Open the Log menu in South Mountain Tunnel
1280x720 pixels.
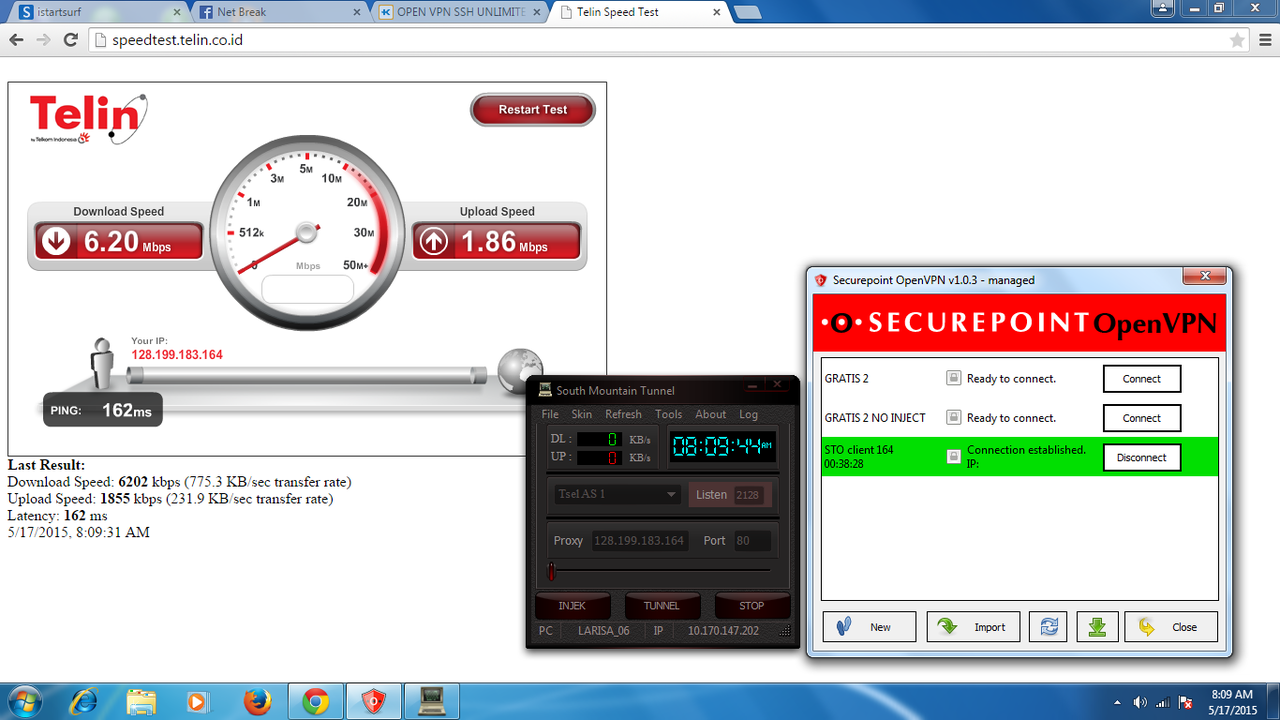pos(748,414)
